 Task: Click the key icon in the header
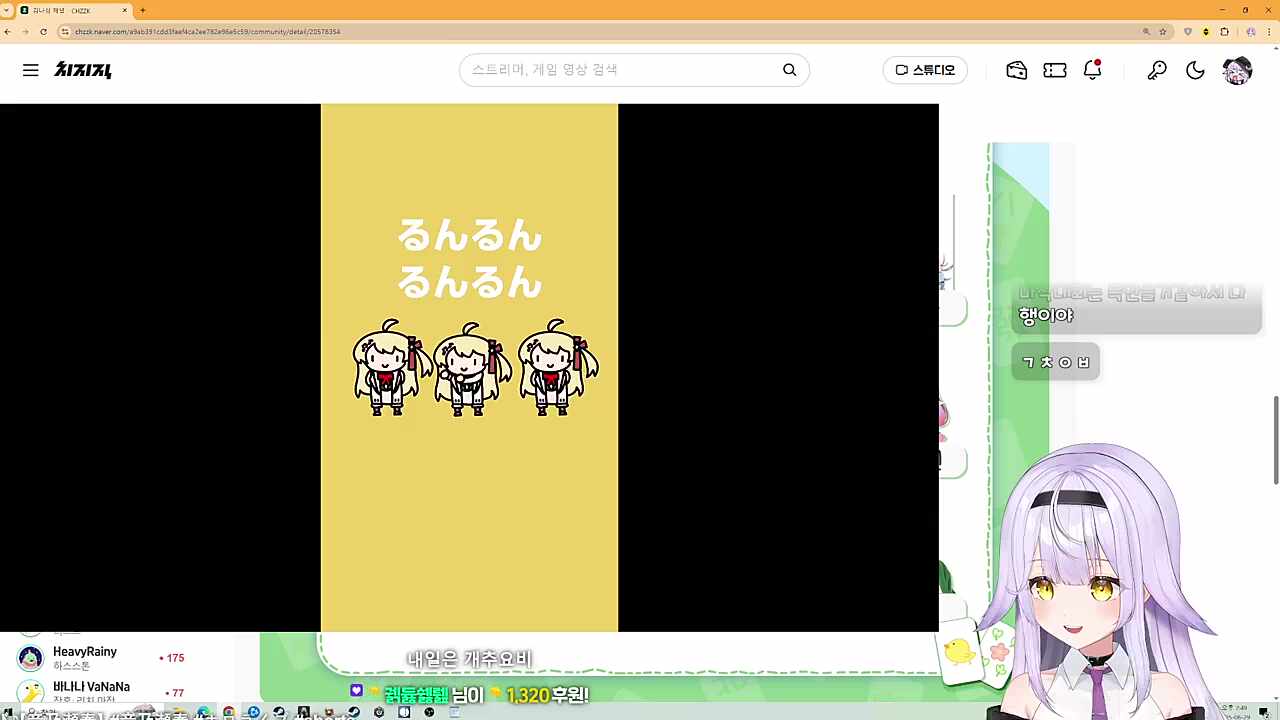[x=1157, y=70]
